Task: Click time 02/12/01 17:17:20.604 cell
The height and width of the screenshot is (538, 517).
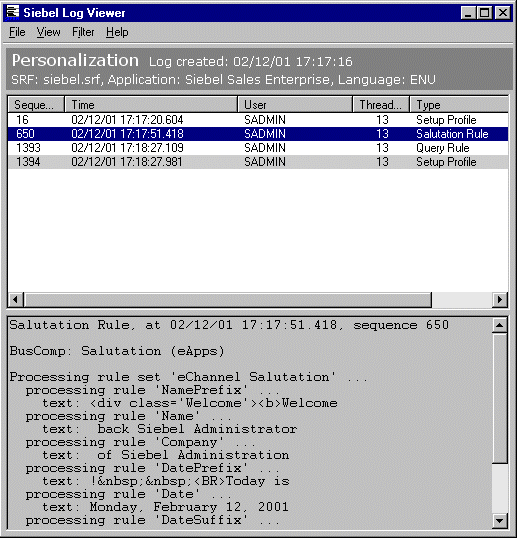Action: click(127, 120)
